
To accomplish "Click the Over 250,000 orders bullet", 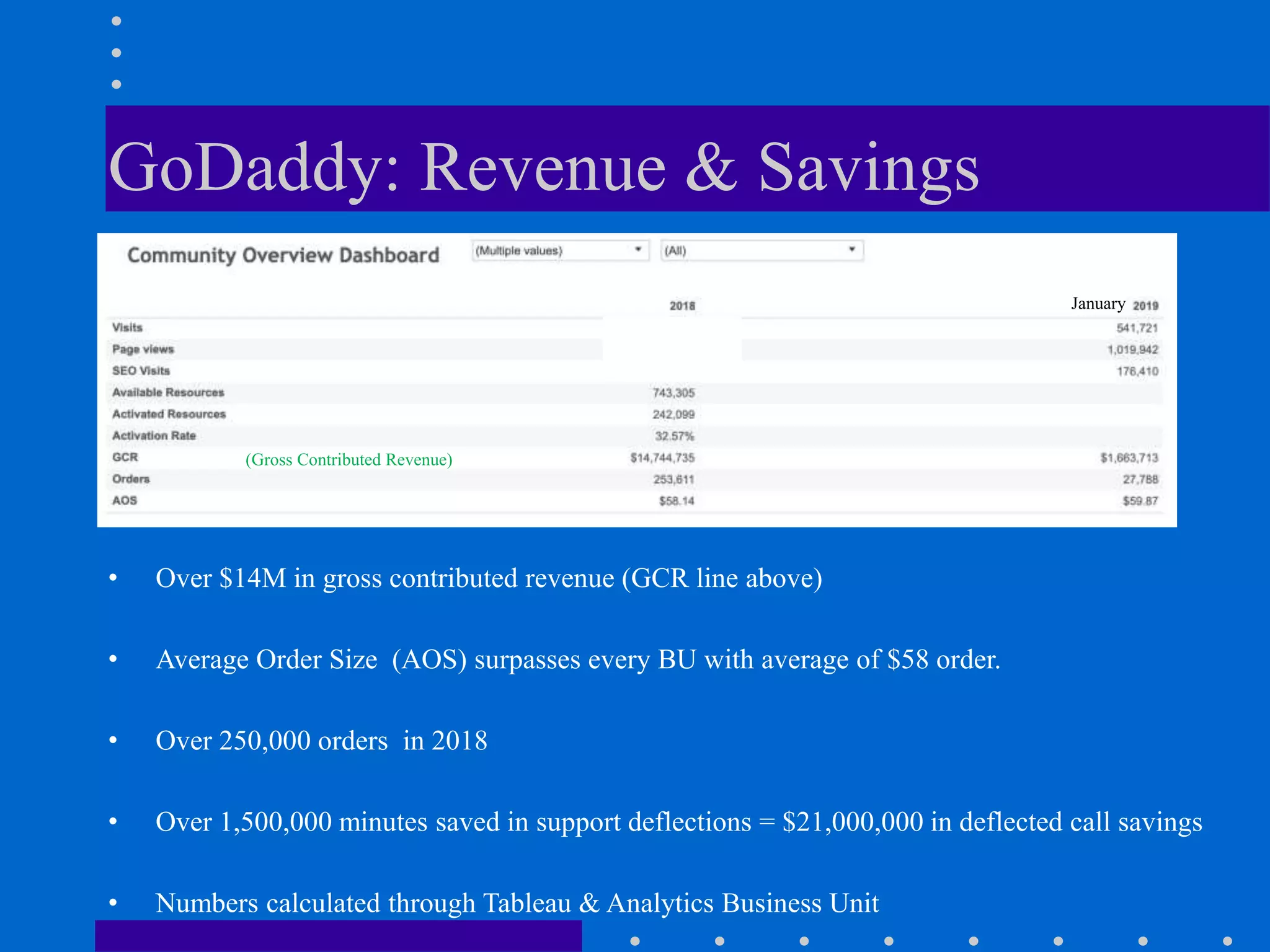I will [x=321, y=741].
